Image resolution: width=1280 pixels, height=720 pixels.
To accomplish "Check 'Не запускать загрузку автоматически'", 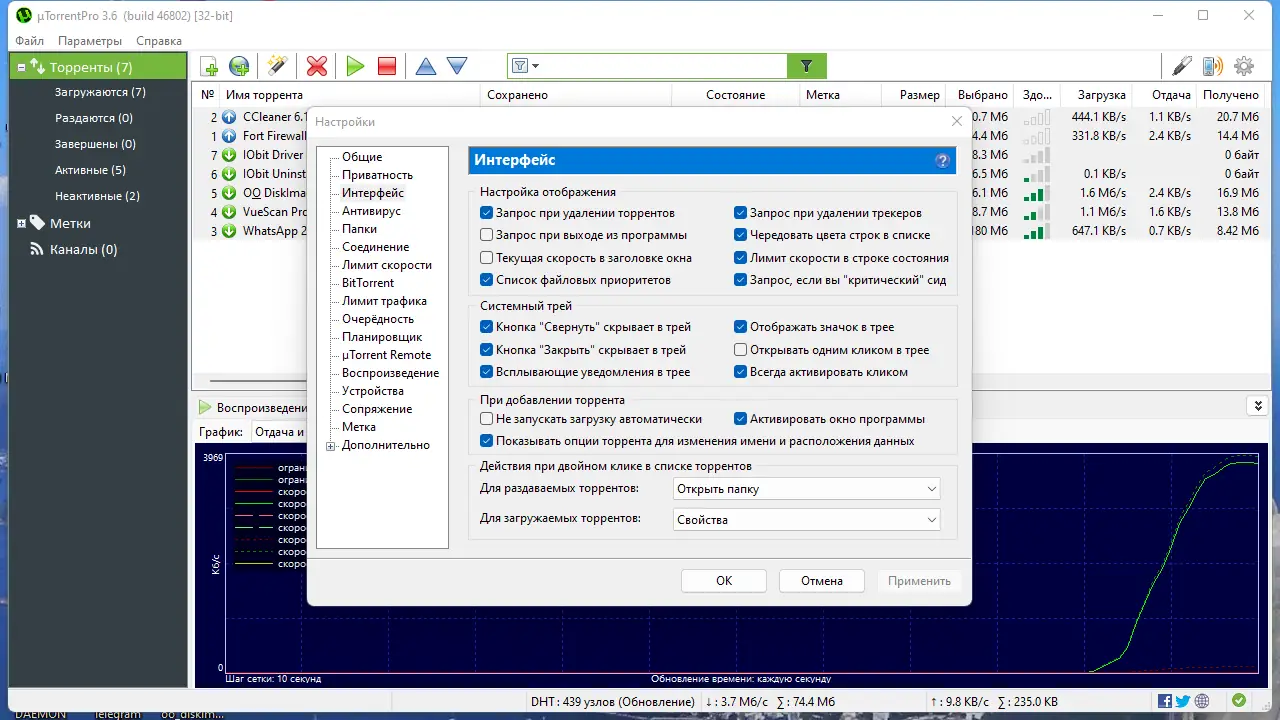I will [x=486, y=419].
